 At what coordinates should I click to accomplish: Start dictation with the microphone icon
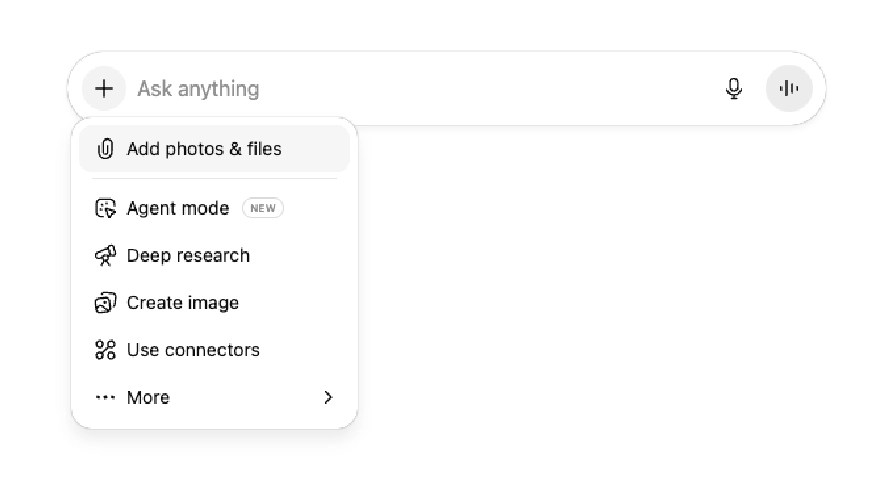coord(733,88)
